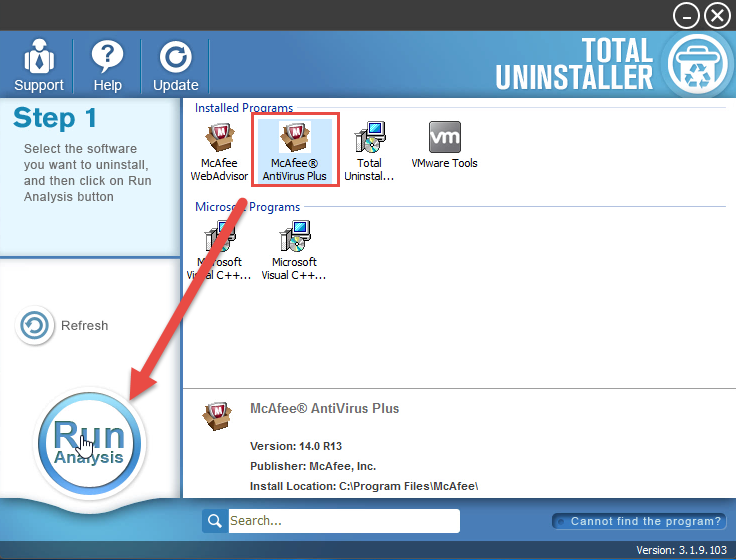
Task: Click the Refresh button
Action: click(x=62, y=325)
